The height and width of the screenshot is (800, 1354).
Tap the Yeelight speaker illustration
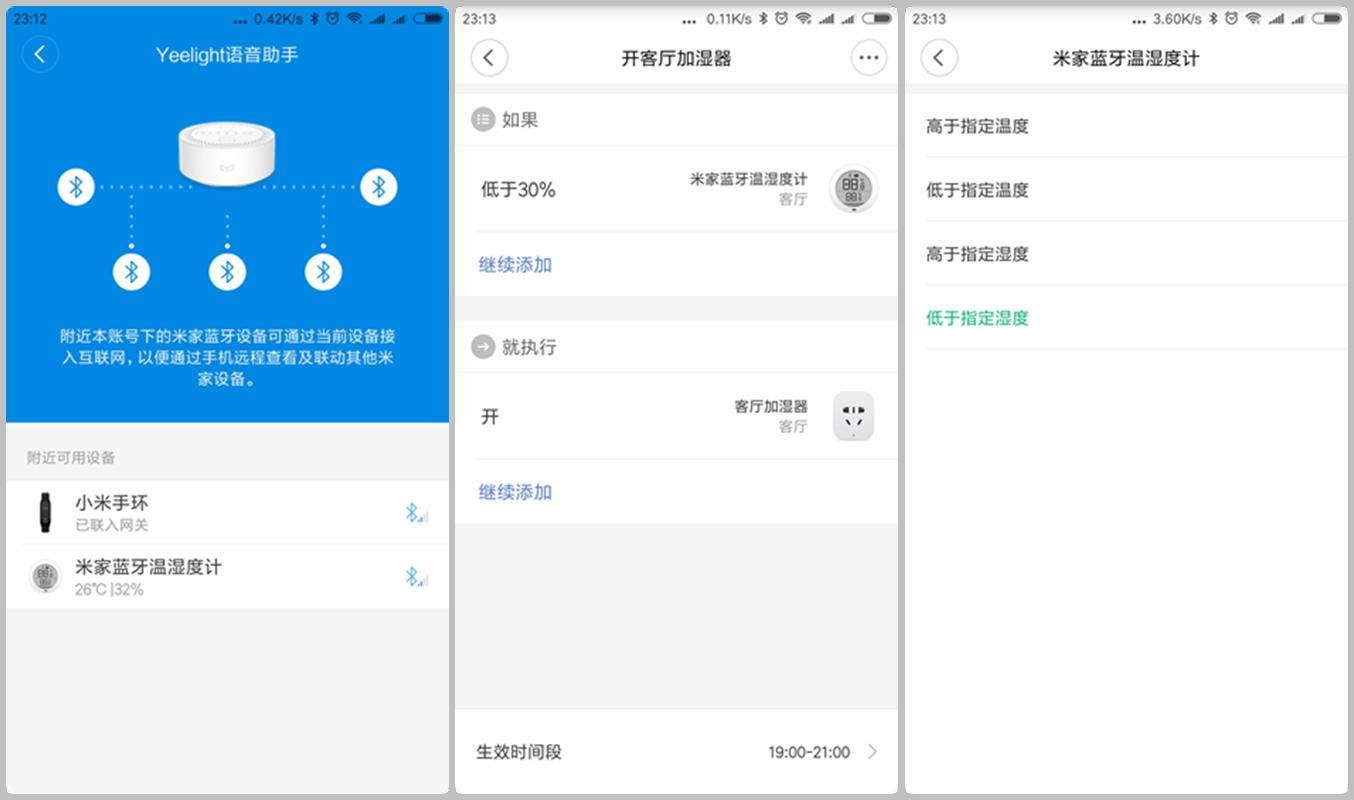click(x=227, y=156)
